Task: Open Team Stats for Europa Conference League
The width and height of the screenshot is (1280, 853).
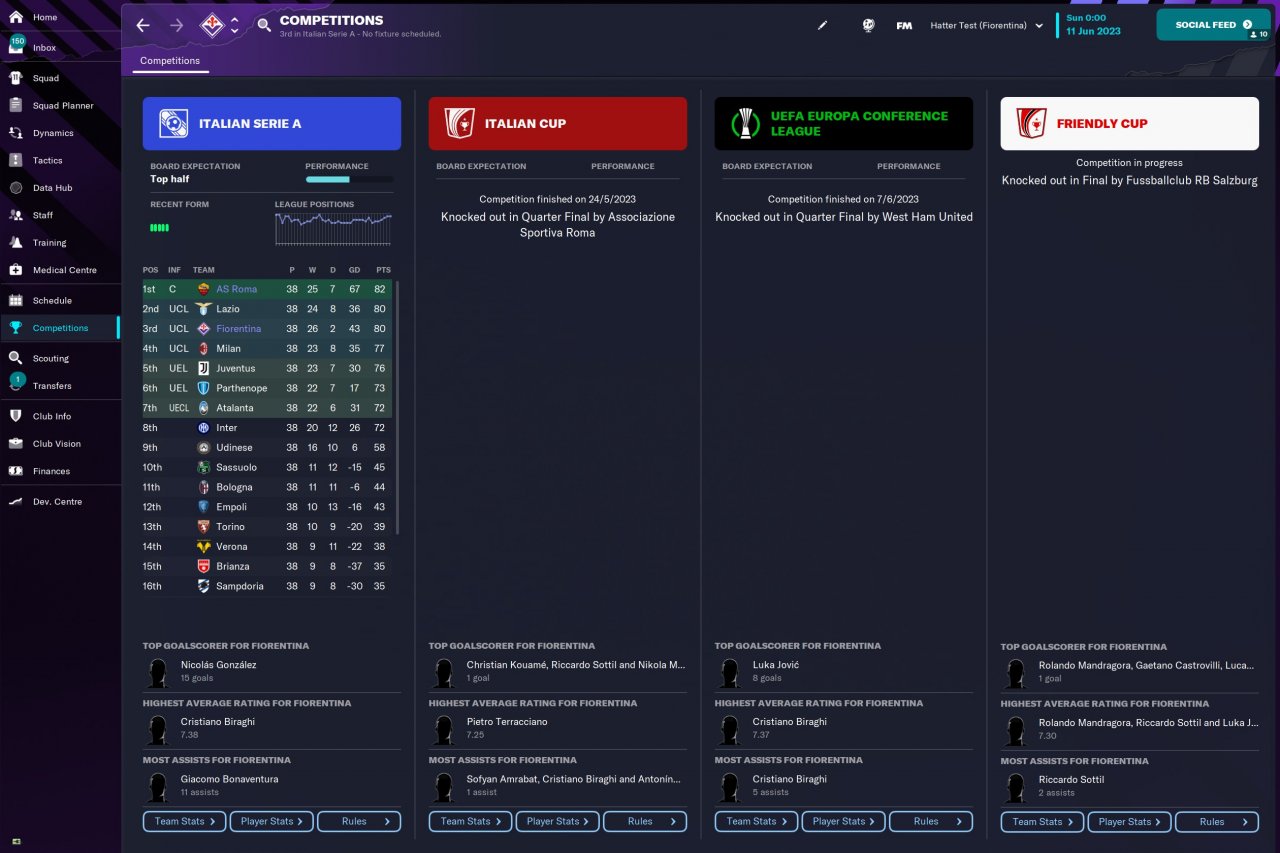Action: (757, 821)
